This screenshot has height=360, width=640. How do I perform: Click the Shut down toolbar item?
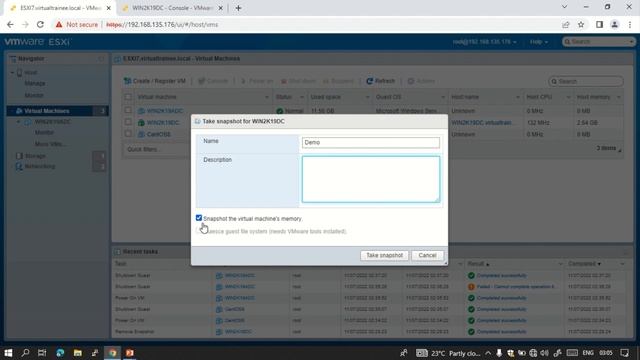(x=298, y=81)
